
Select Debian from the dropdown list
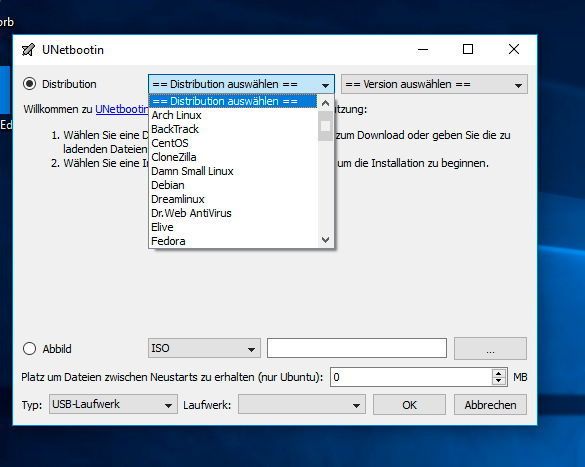(233, 185)
